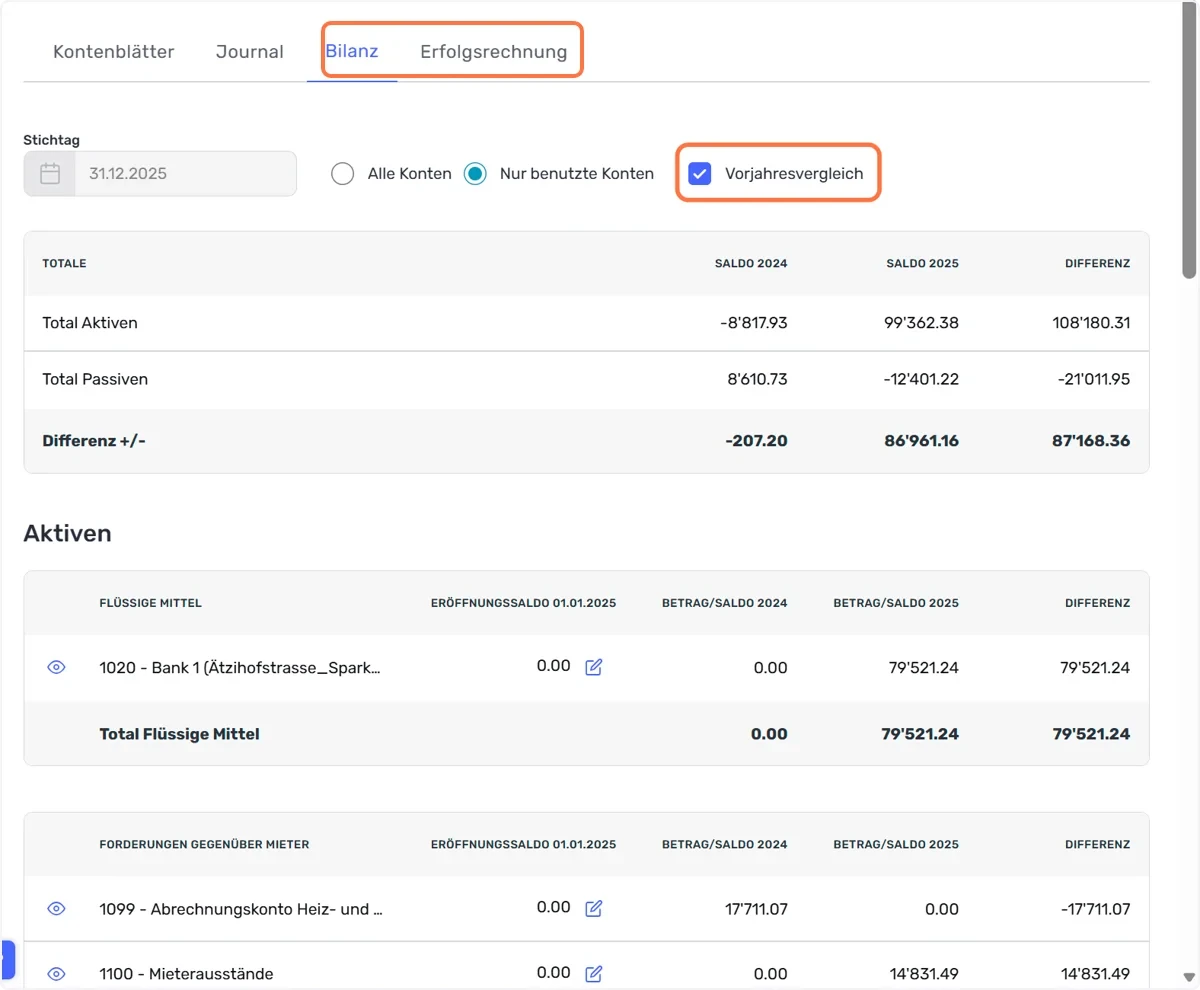Click account name 1020 - Bank 1
The height and width of the screenshot is (990, 1200).
[x=240, y=667]
